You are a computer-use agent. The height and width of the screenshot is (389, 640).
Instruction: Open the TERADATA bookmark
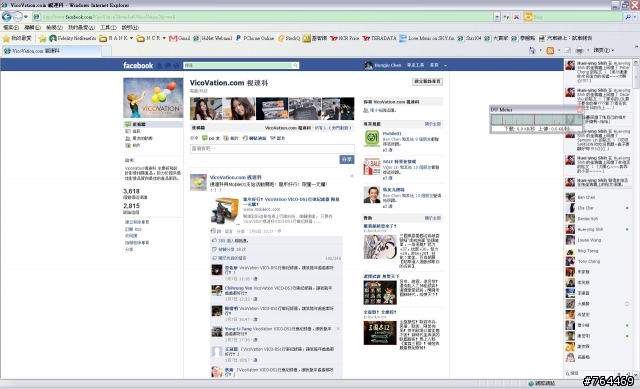pos(379,38)
